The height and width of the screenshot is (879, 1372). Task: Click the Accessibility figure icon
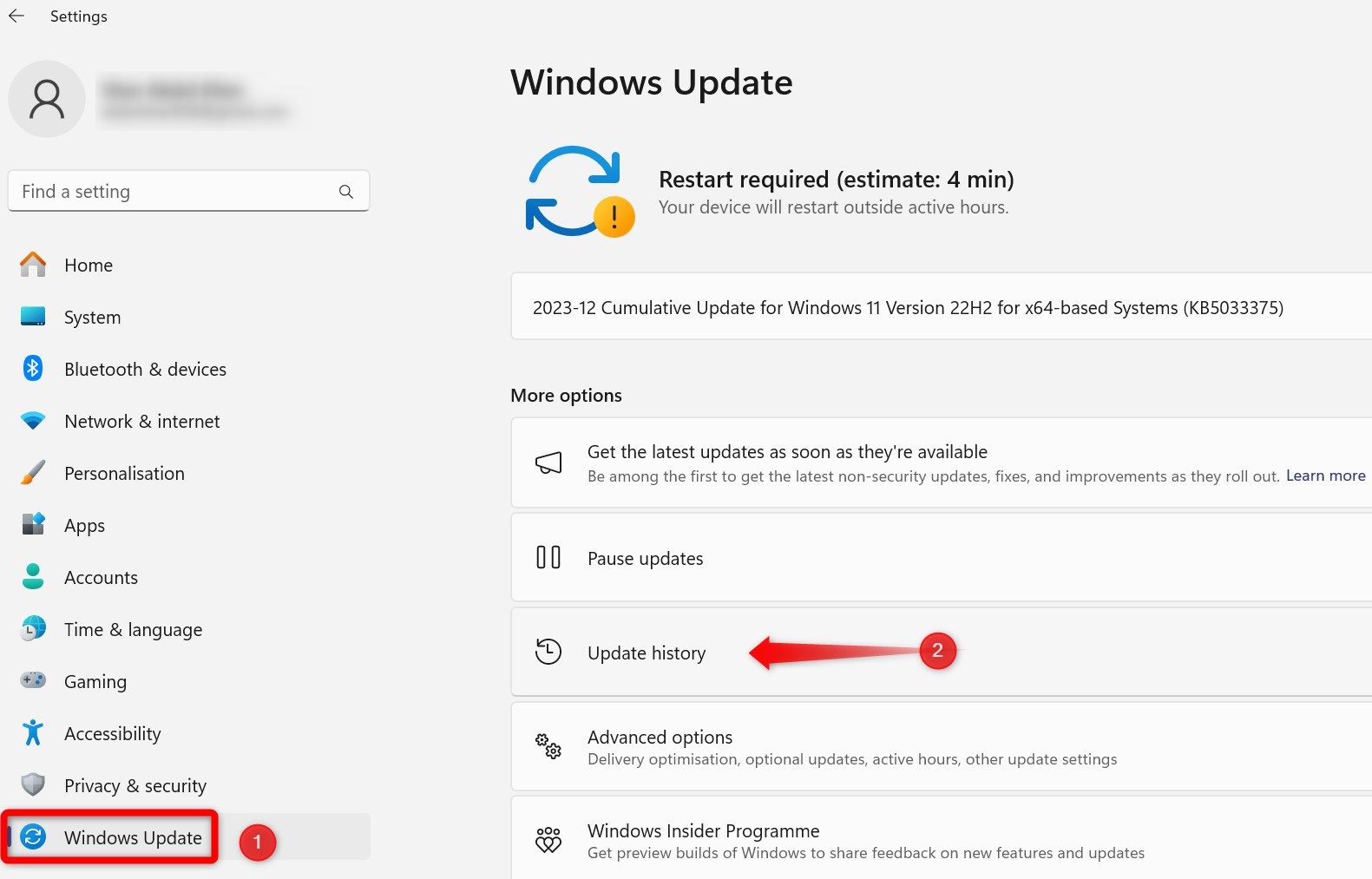pyautogui.click(x=33, y=733)
